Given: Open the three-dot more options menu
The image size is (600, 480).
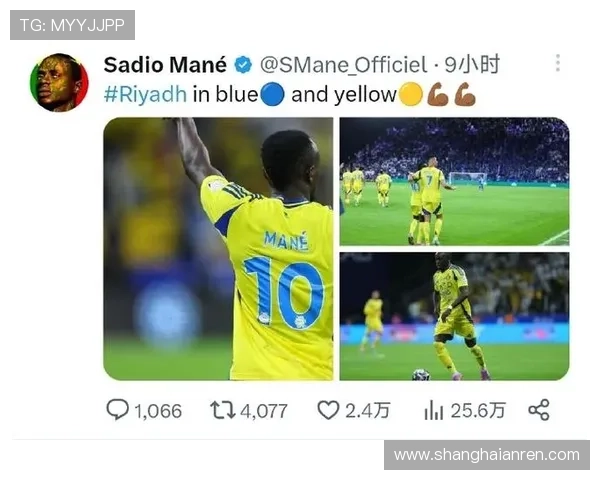Looking at the screenshot, I should (558, 63).
